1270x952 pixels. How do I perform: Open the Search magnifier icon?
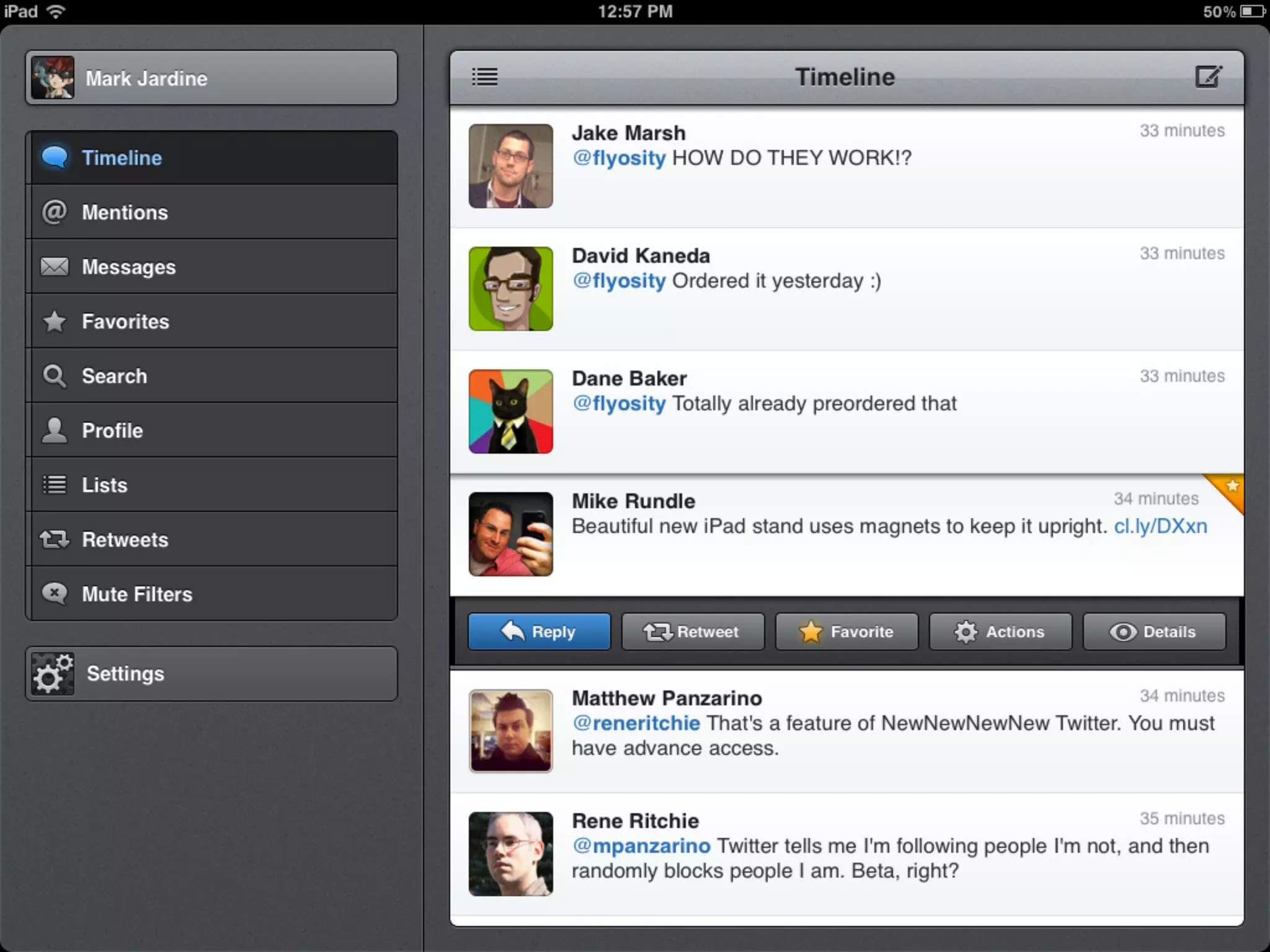[55, 376]
